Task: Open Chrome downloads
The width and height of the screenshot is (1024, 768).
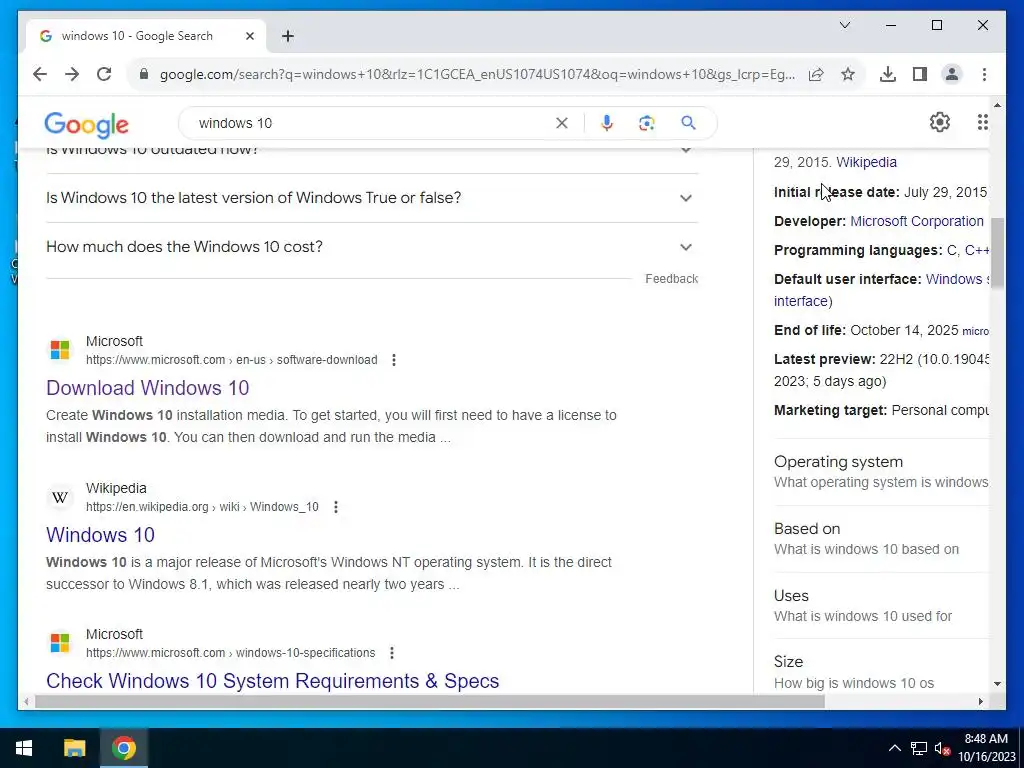Action: coord(888,74)
